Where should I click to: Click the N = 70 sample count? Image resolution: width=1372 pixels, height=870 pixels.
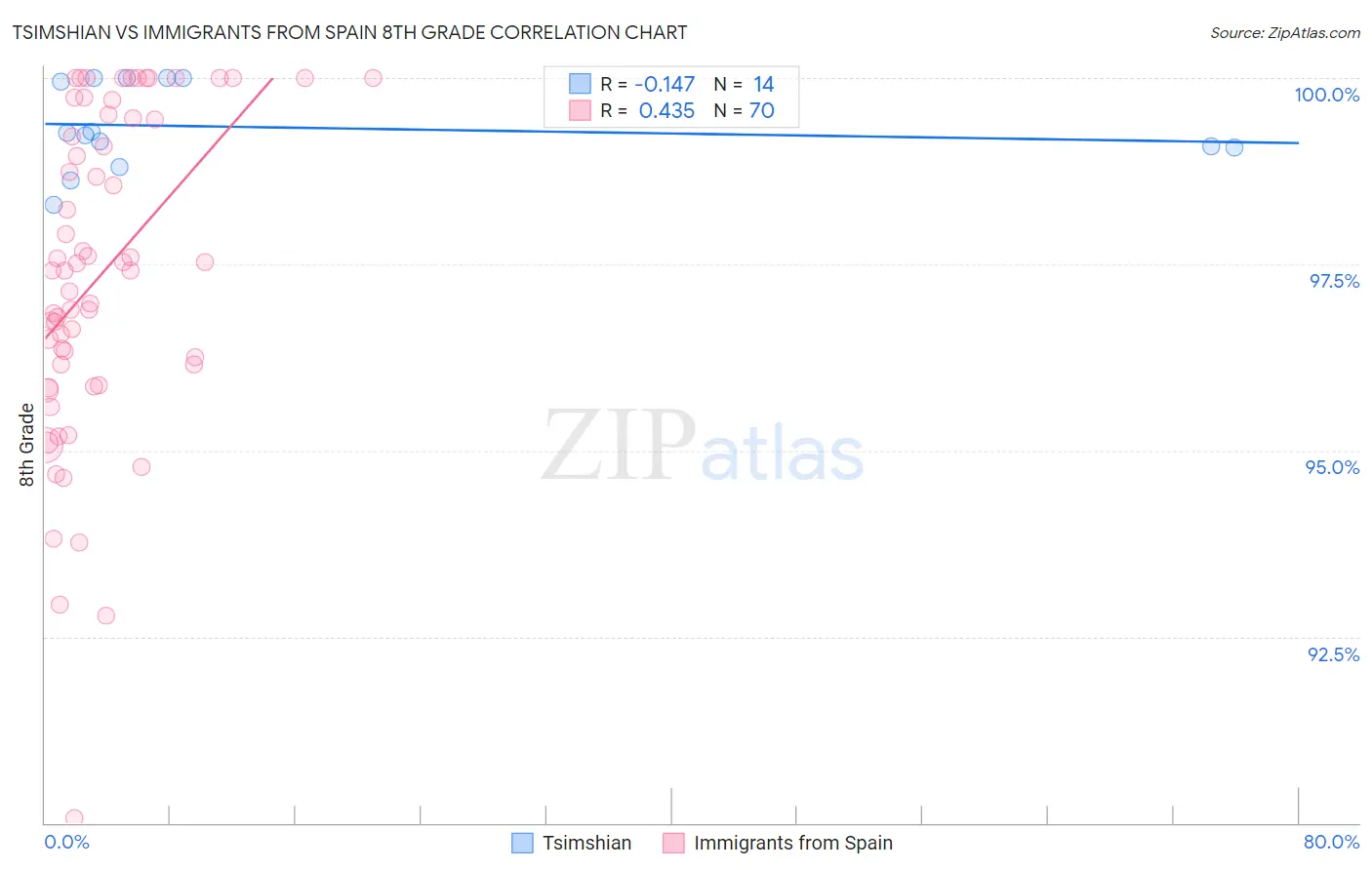pos(745,110)
